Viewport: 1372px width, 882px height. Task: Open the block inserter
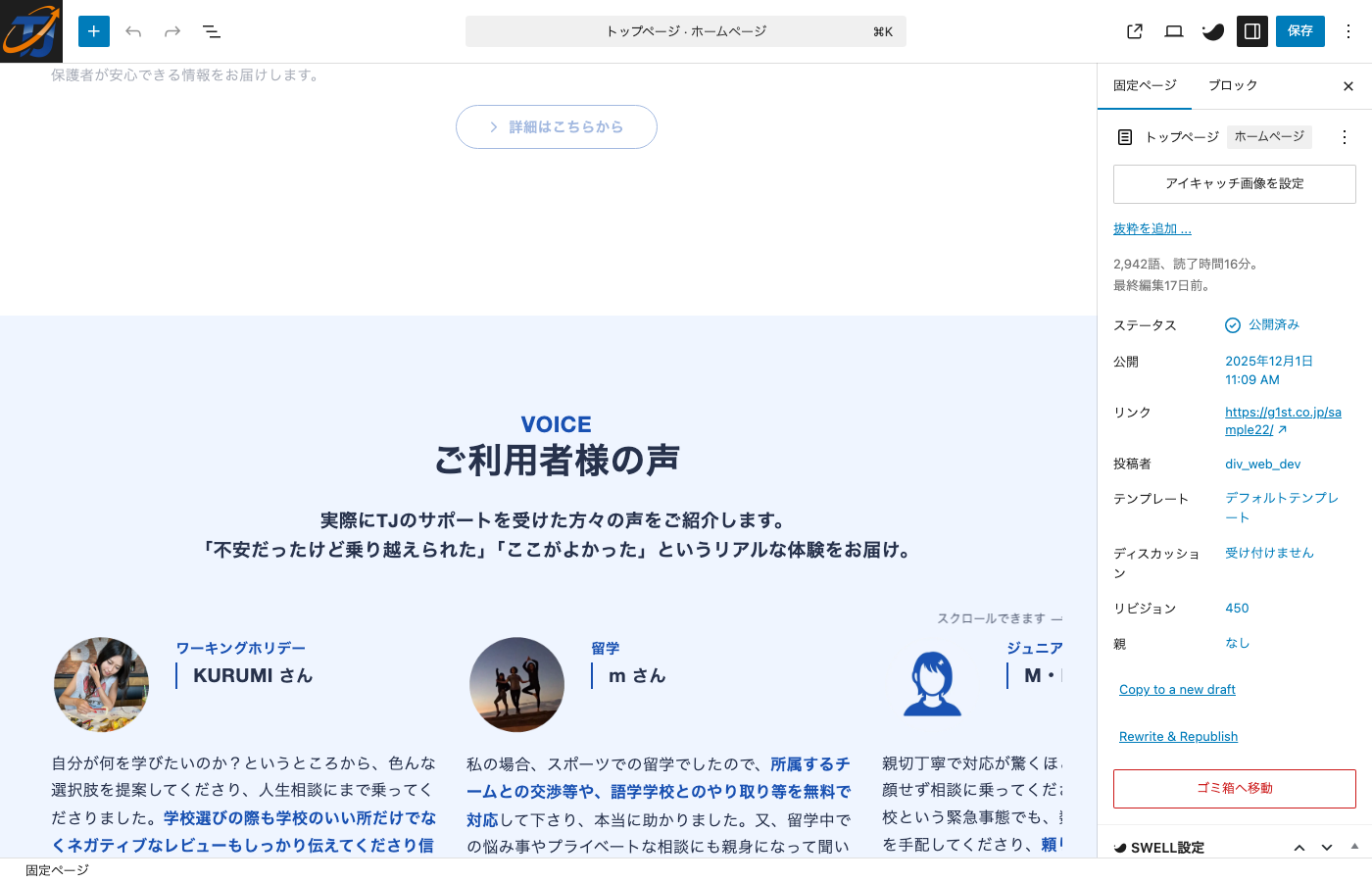(x=94, y=31)
